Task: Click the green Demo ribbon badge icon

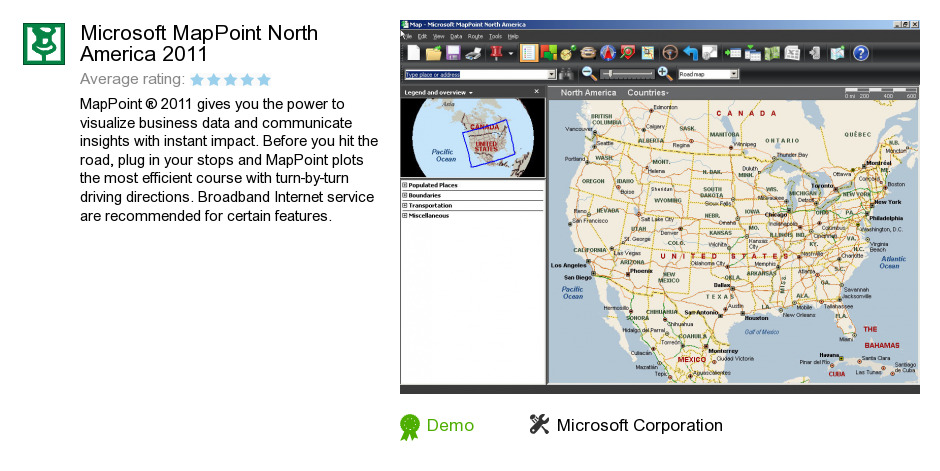Action: pos(410,427)
